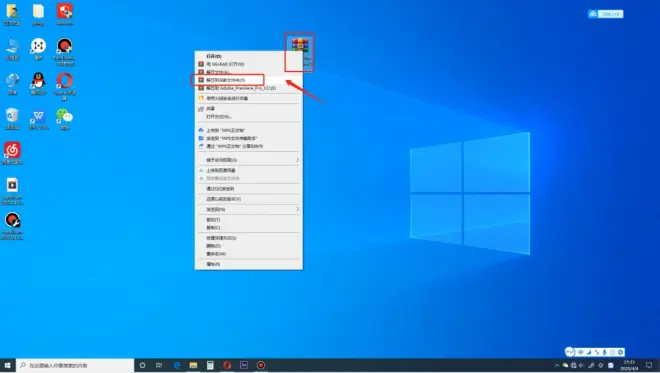660x373 pixels.
Task: Select 删除(D) delete entry
Action: click(248, 246)
